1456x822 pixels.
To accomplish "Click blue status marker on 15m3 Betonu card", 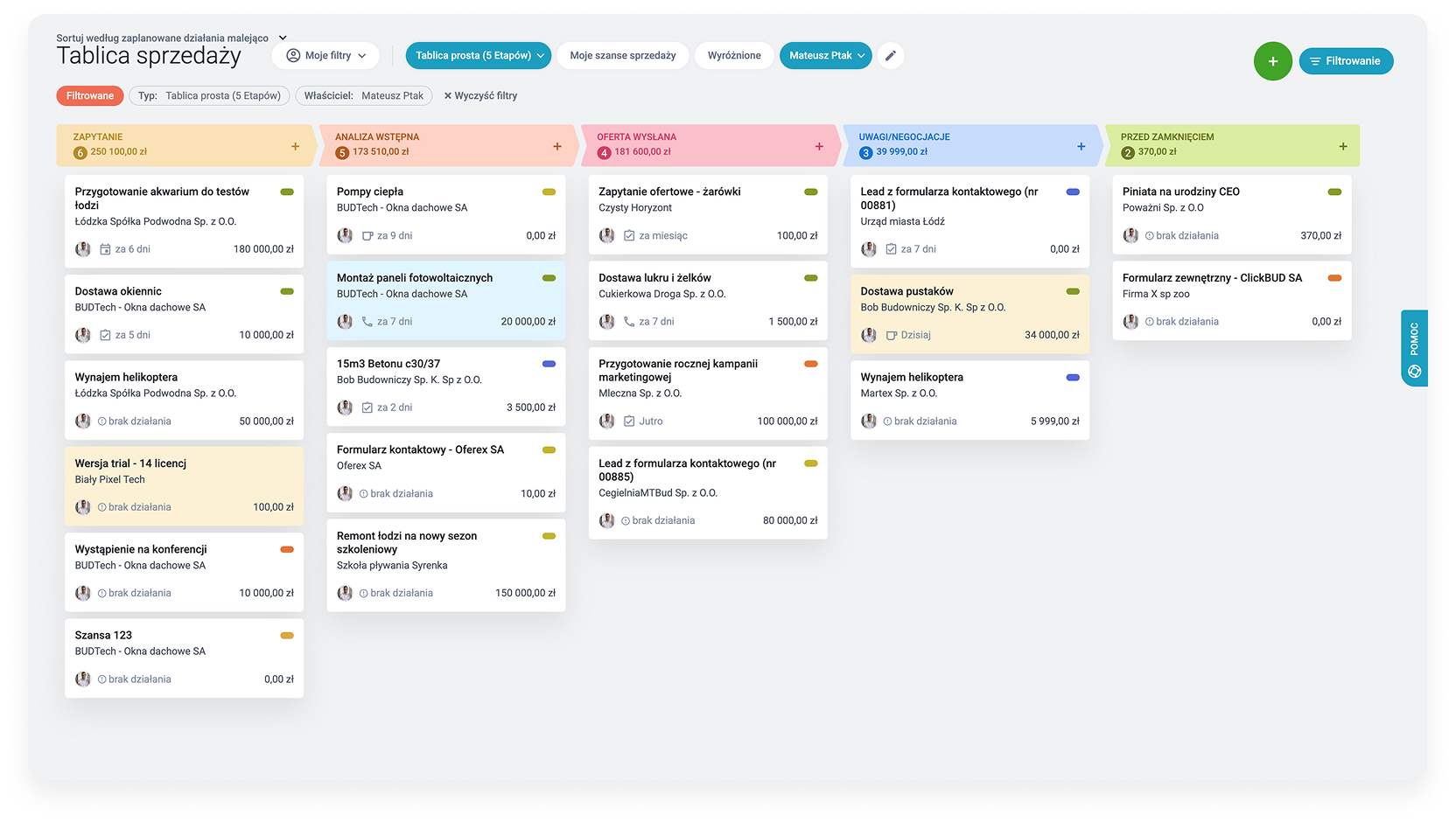I will [x=549, y=364].
